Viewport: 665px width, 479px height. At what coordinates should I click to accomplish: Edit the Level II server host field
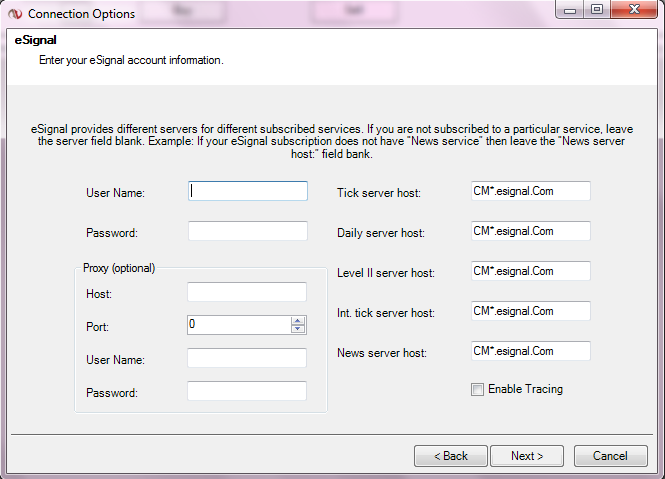click(531, 271)
